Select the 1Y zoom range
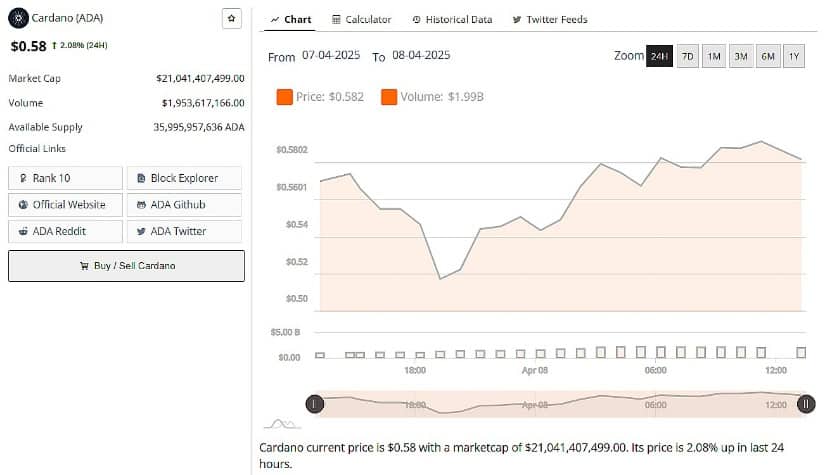The image size is (825, 475). (x=794, y=56)
